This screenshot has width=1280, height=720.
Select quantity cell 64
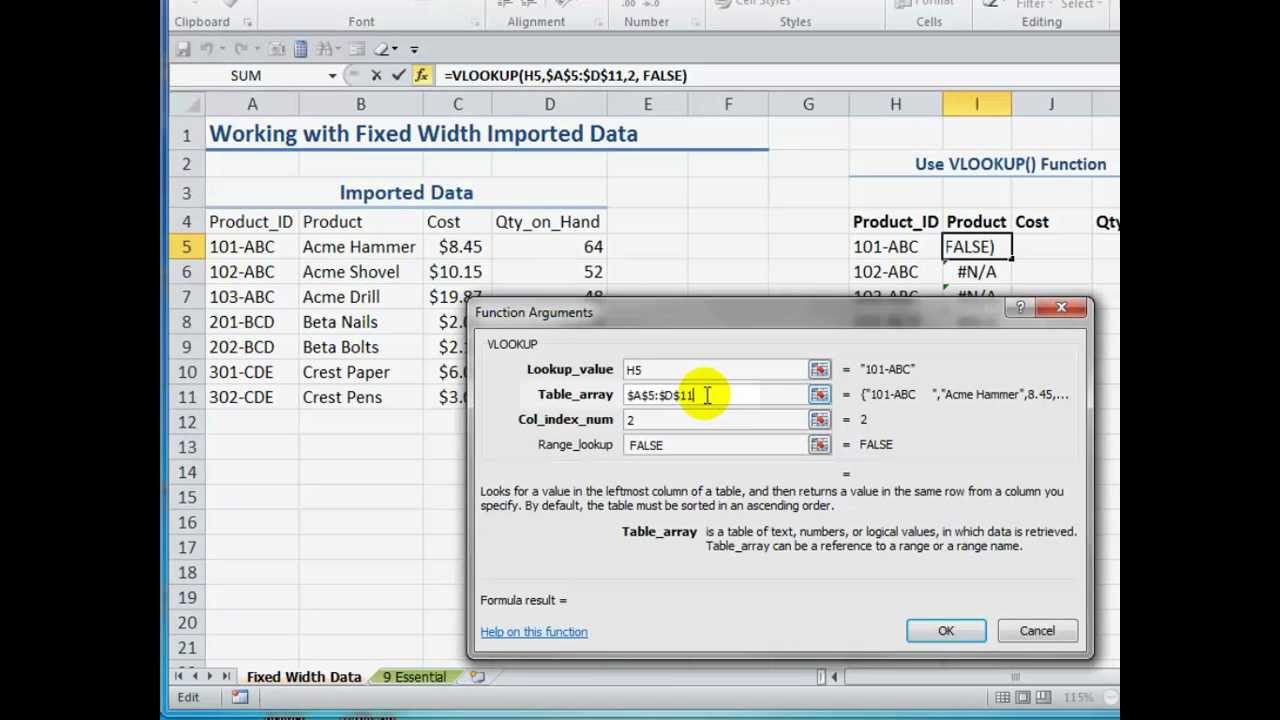(549, 247)
